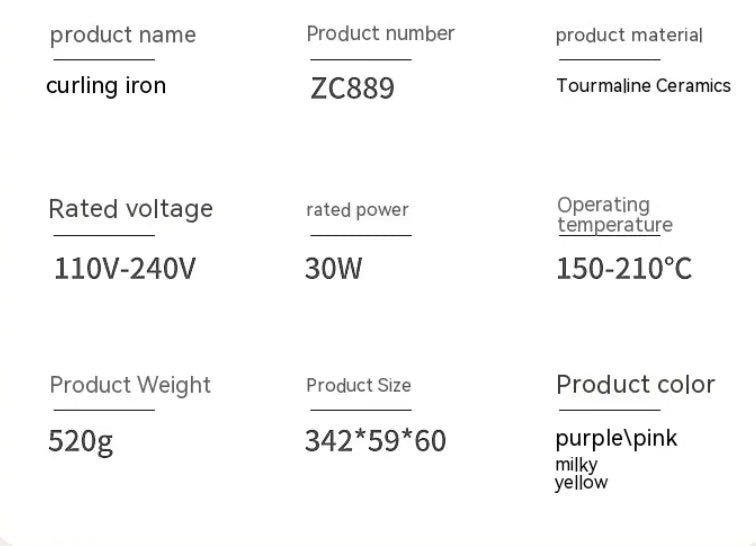This screenshot has height=546, width=756.
Task: Select the 520g weight value
Action: pyautogui.click(x=80, y=441)
